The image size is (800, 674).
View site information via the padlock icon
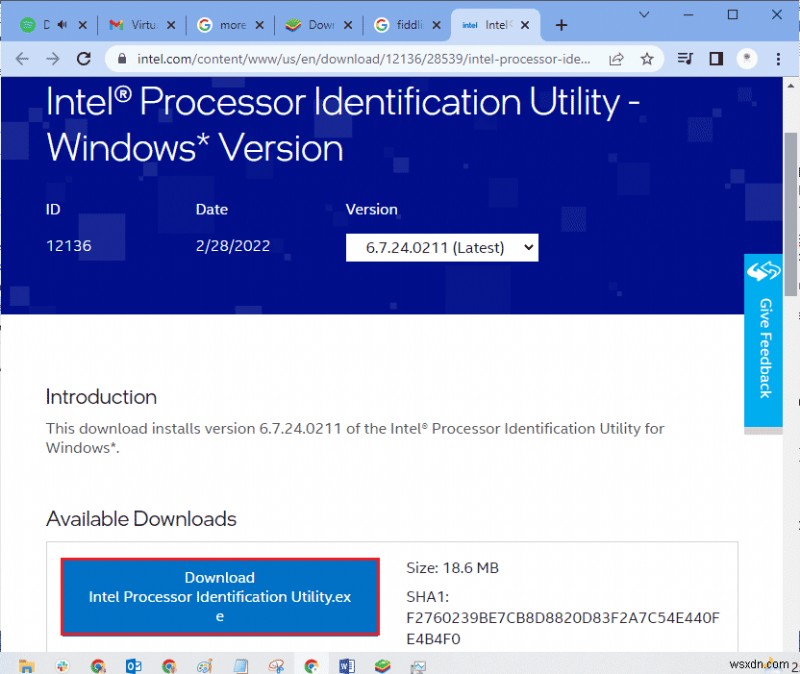121,59
